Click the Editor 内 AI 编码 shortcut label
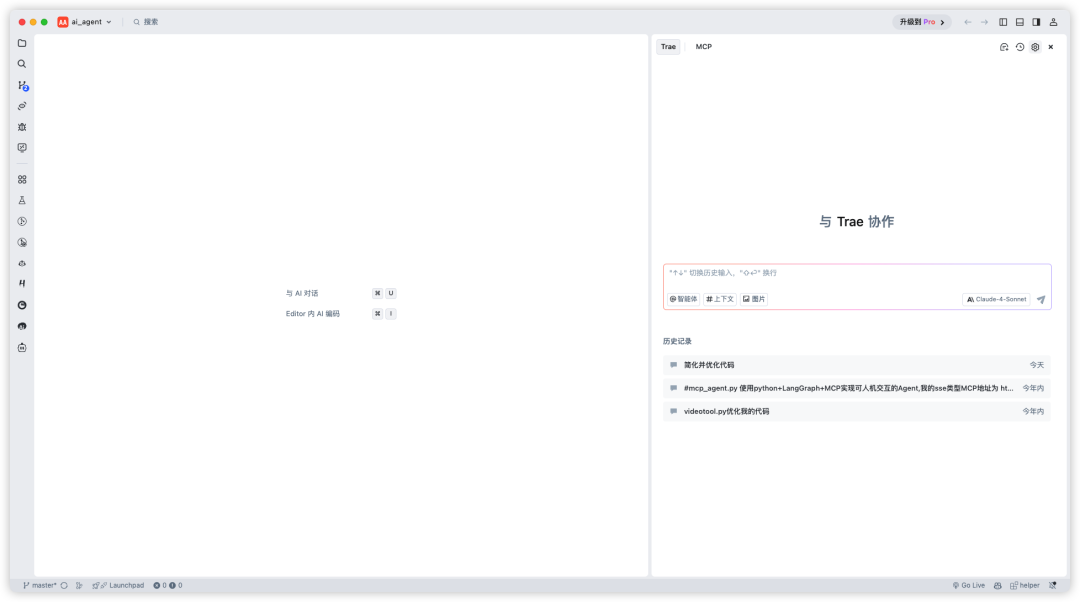 coord(313,314)
